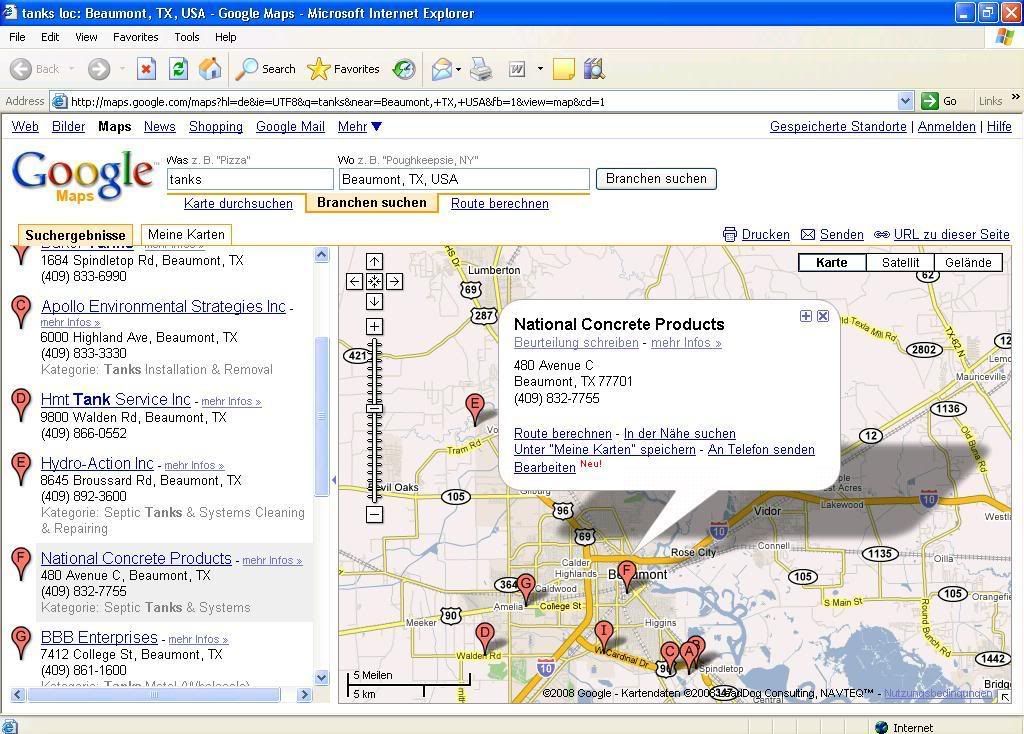Click Anmelden sign-in link
Image resolution: width=1024 pixels, height=734 pixels.
pyautogui.click(x=946, y=127)
